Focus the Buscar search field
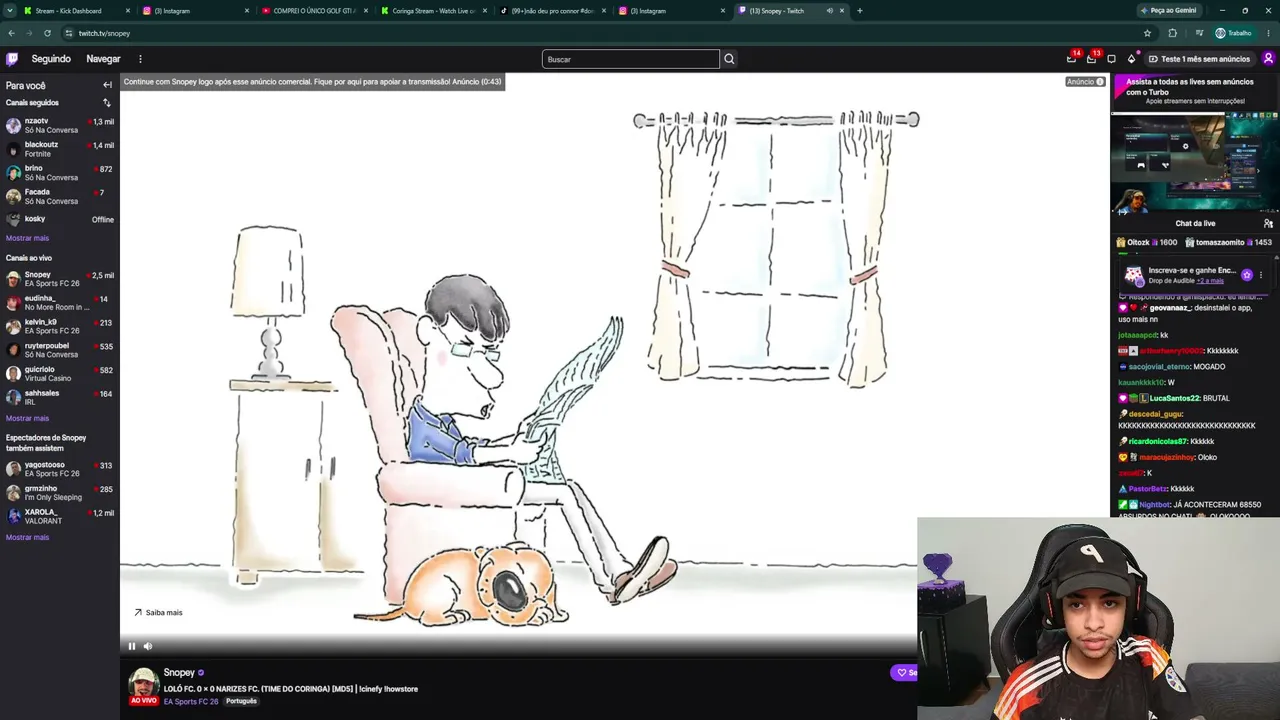 click(x=630, y=59)
